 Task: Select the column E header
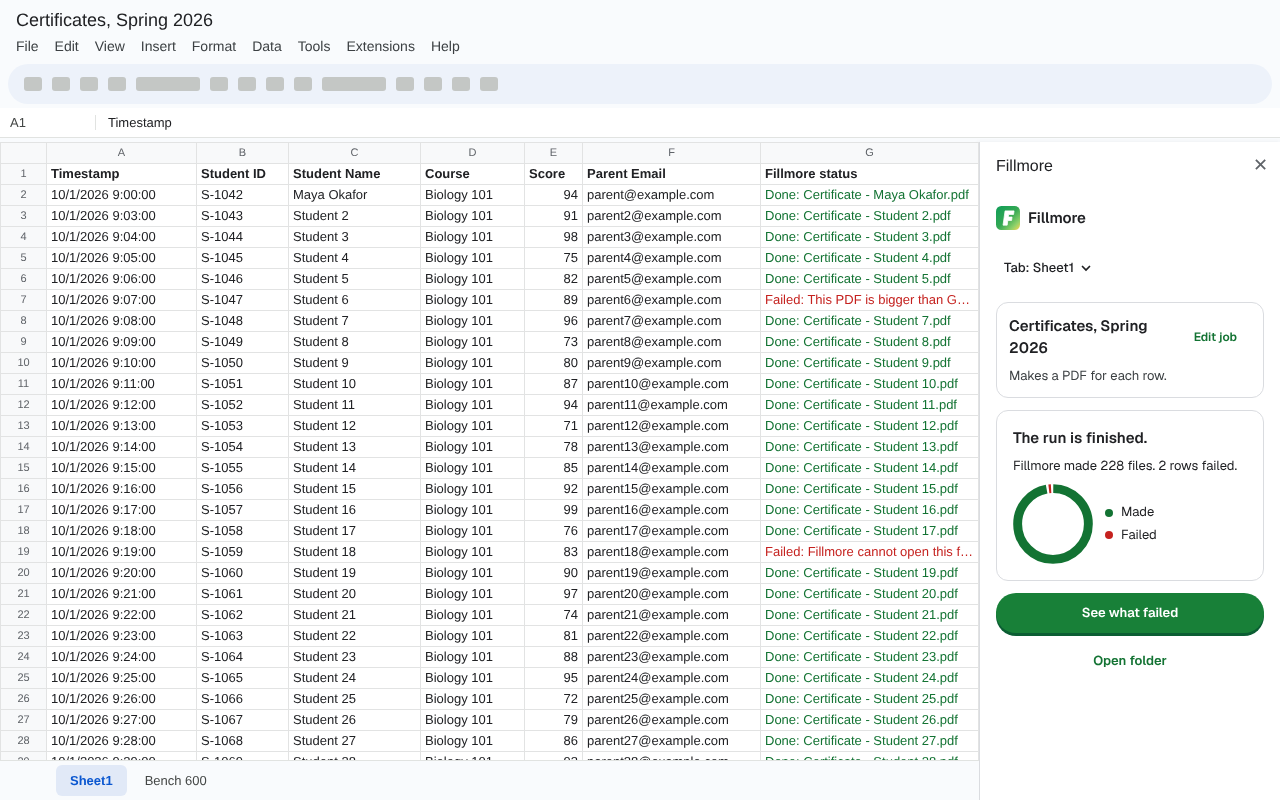click(553, 152)
